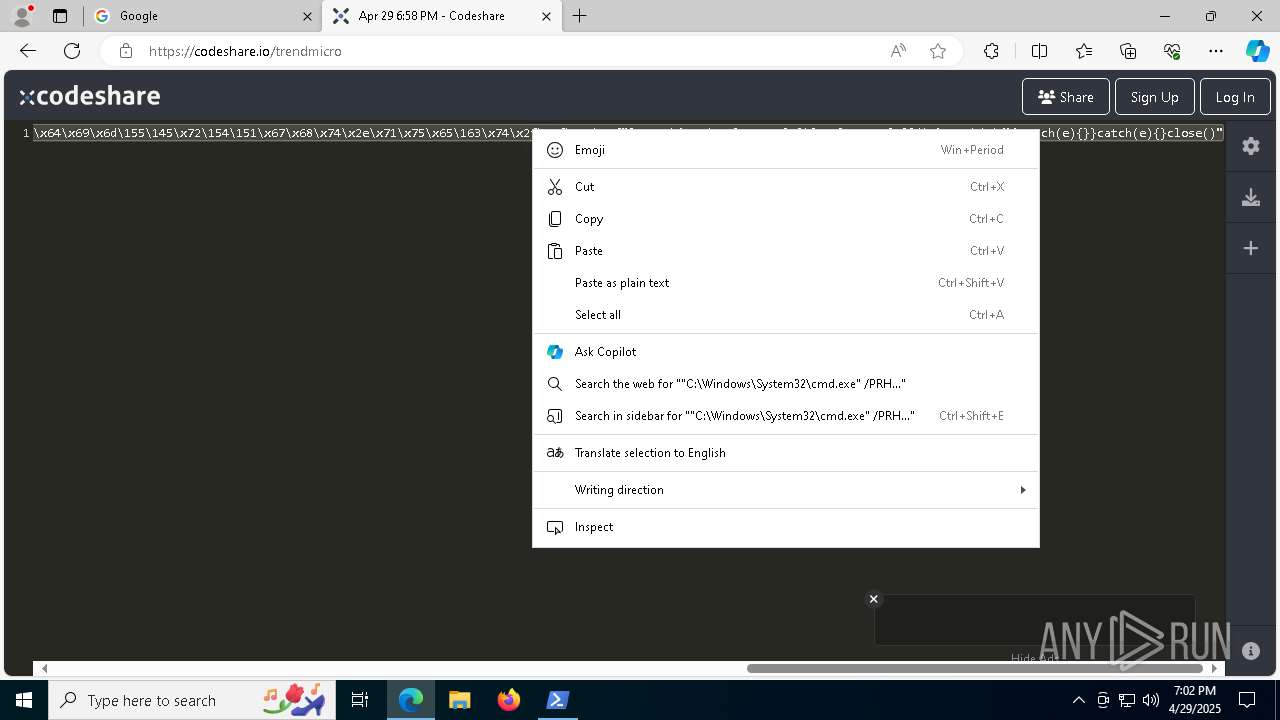Open File Explorer from taskbar
The width and height of the screenshot is (1280, 720).
tap(459, 700)
